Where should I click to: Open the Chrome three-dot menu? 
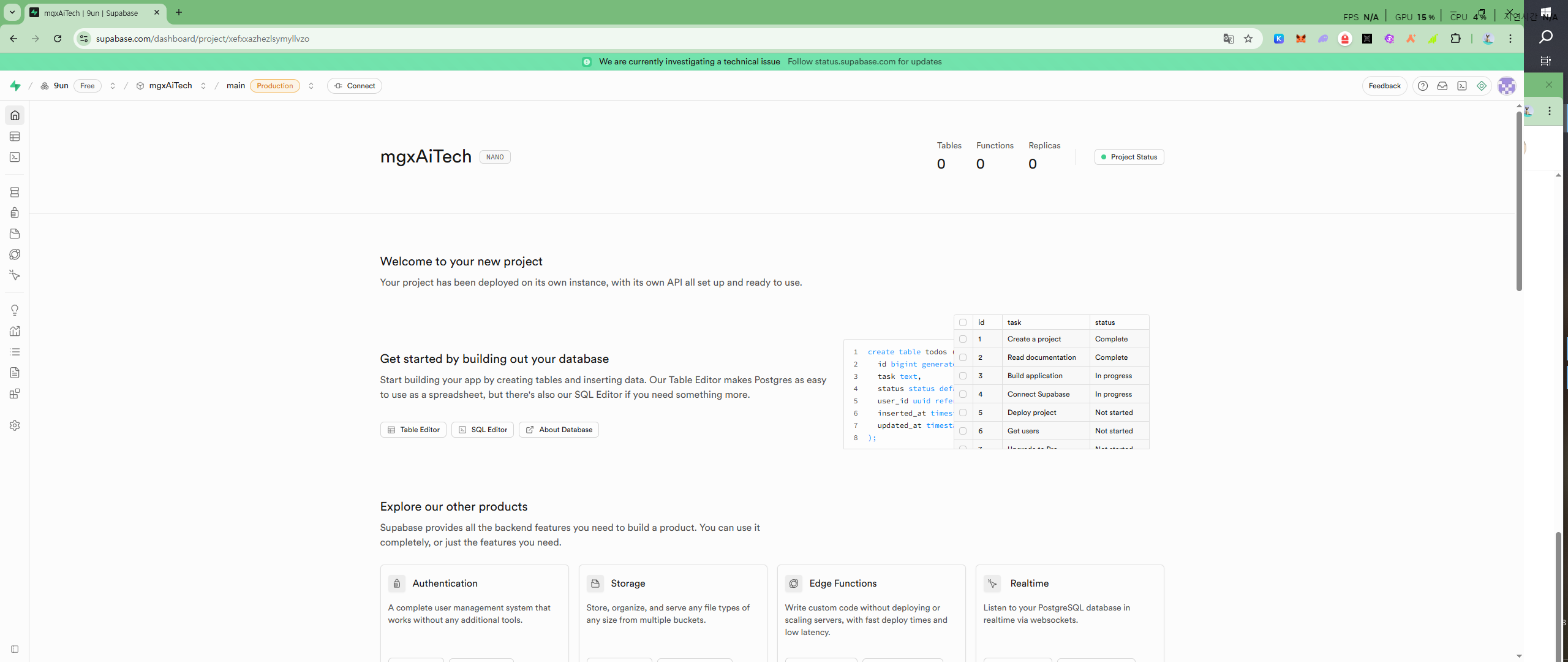[x=1510, y=39]
